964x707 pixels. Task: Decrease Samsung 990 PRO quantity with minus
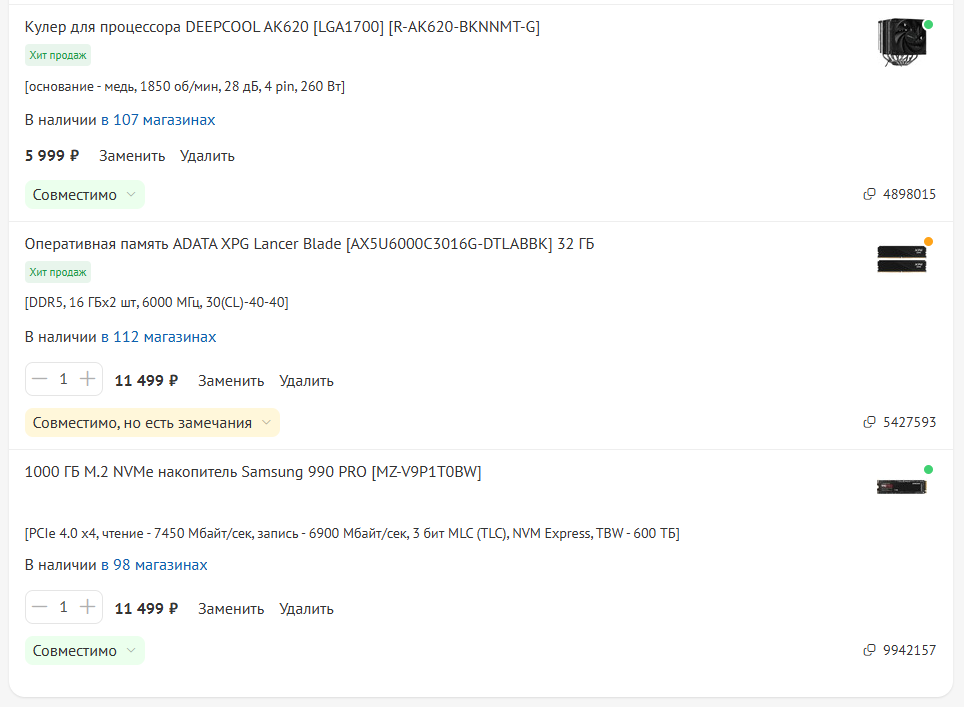[x=39, y=607]
